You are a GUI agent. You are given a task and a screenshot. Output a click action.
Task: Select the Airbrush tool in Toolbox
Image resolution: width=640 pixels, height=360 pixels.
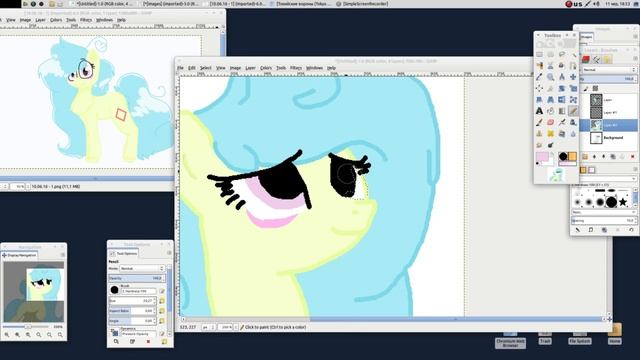click(x=562, y=122)
